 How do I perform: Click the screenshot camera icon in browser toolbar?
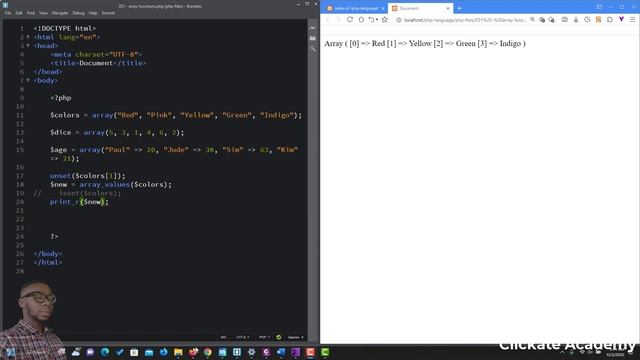[x=564, y=20]
